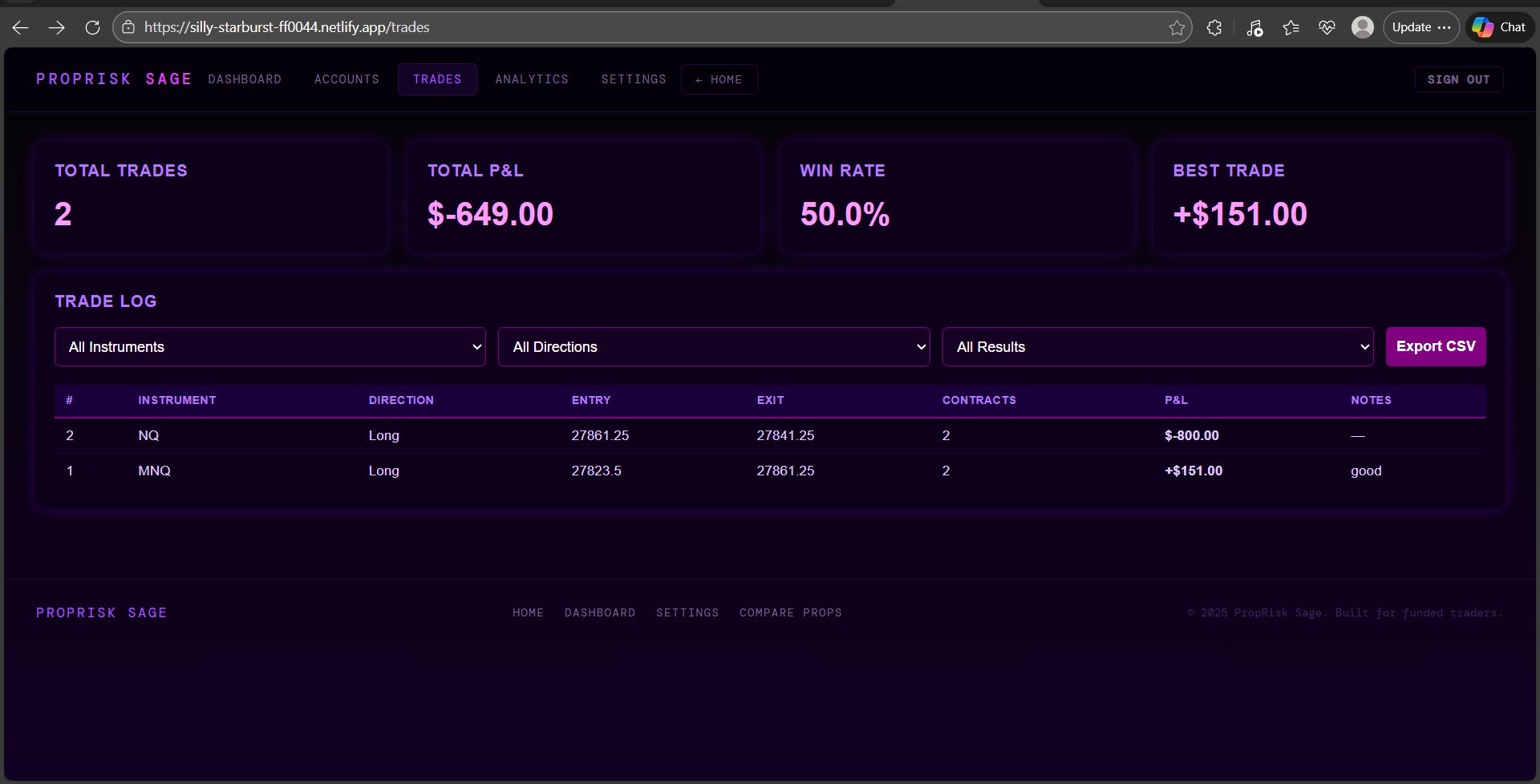Reload the page with the refresh icon
Viewport: 1540px width, 784px height.
tap(92, 27)
